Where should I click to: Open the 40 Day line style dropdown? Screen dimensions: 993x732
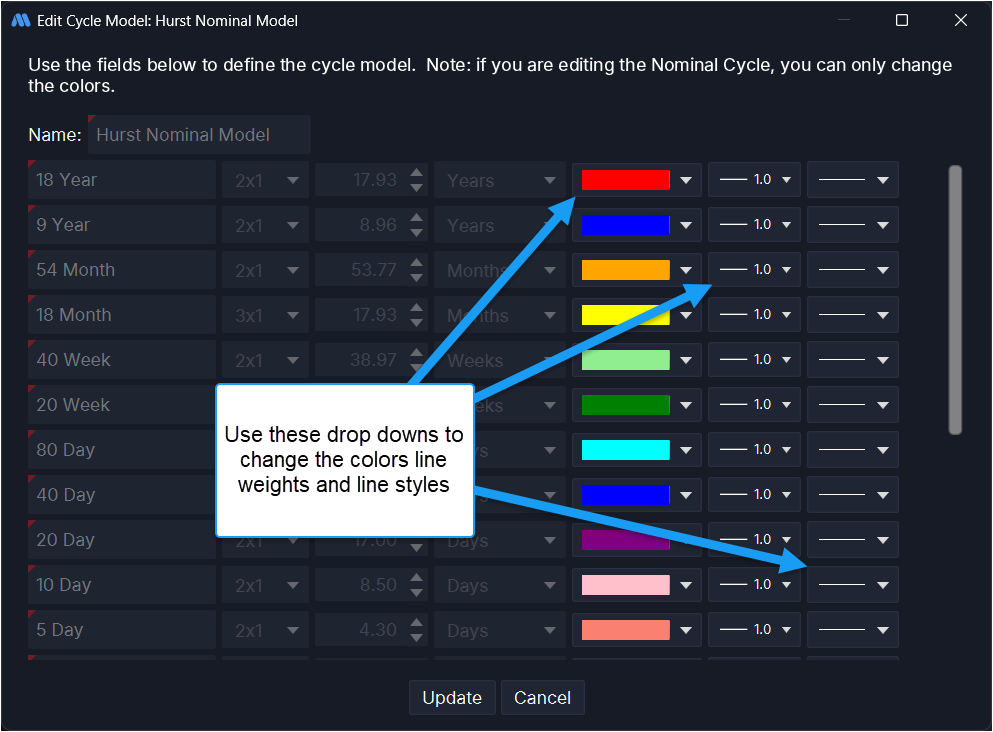852,495
